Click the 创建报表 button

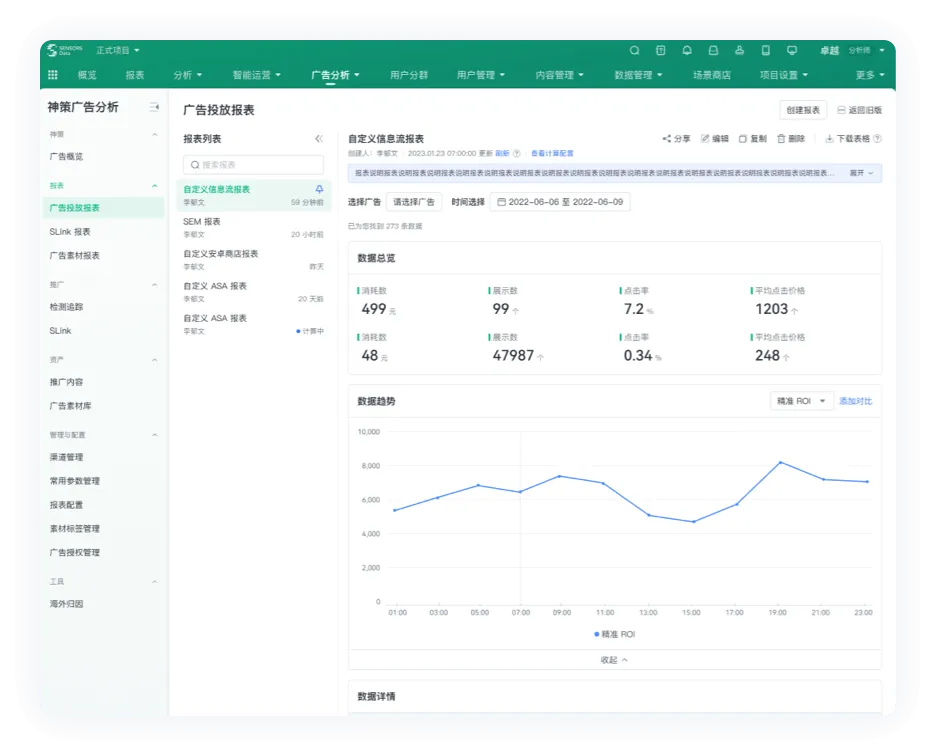click(x=803, y=110)
